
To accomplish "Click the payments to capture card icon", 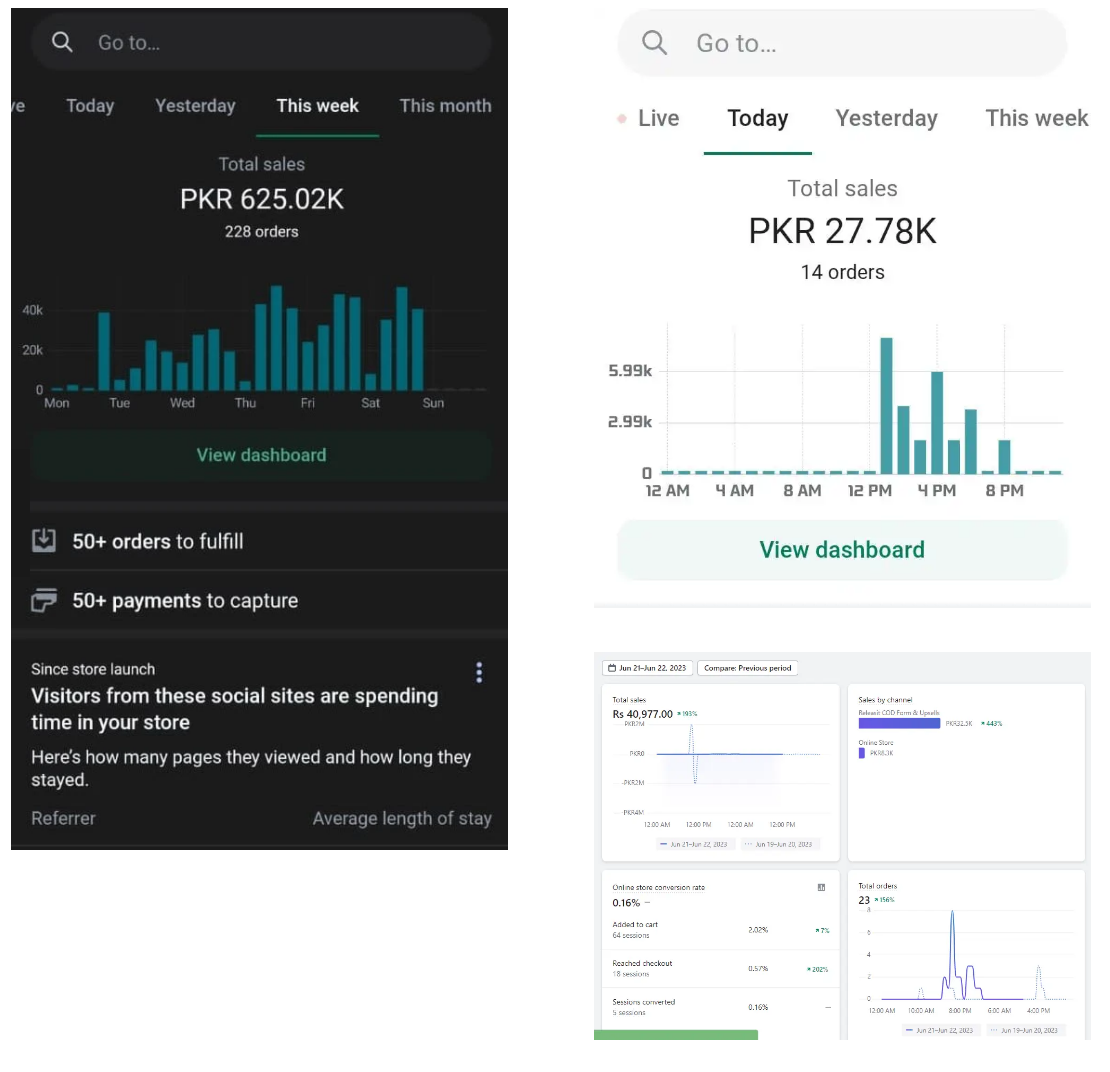I will (x=44, y=600).
